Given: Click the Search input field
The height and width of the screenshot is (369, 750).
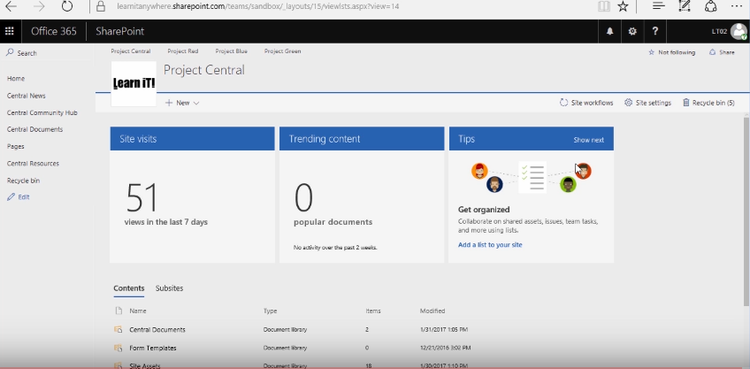Looking at the screenshot, I should point(48,53).
